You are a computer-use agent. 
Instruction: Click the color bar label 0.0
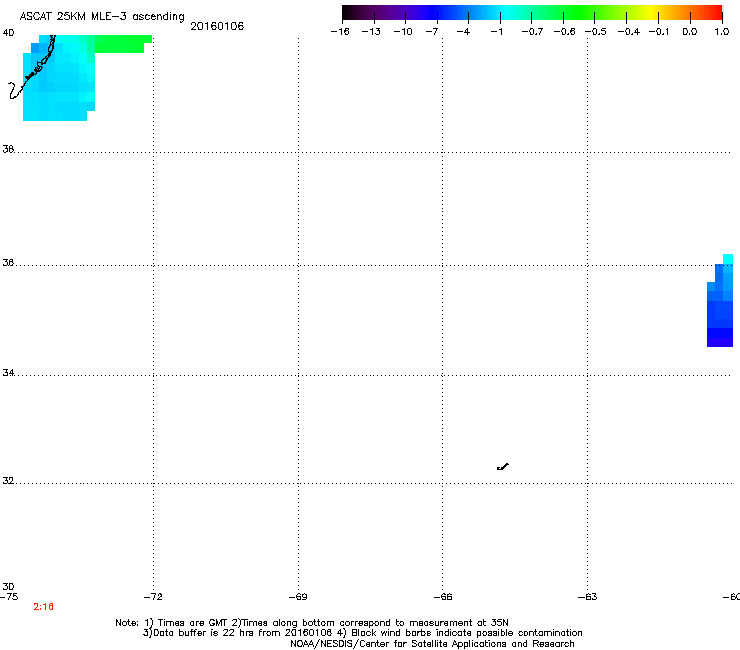pos(690,32)
